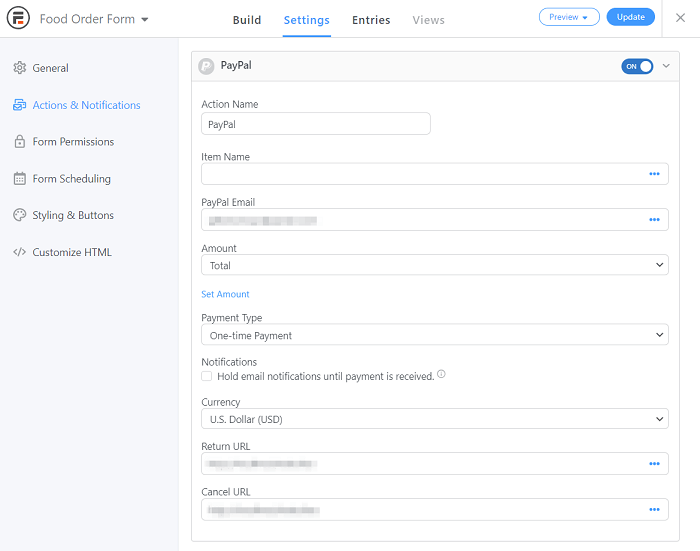Click the Formidable Forms logo icon
The width and height of the screenshot is (700, 551).
click(x=18, y=18)
